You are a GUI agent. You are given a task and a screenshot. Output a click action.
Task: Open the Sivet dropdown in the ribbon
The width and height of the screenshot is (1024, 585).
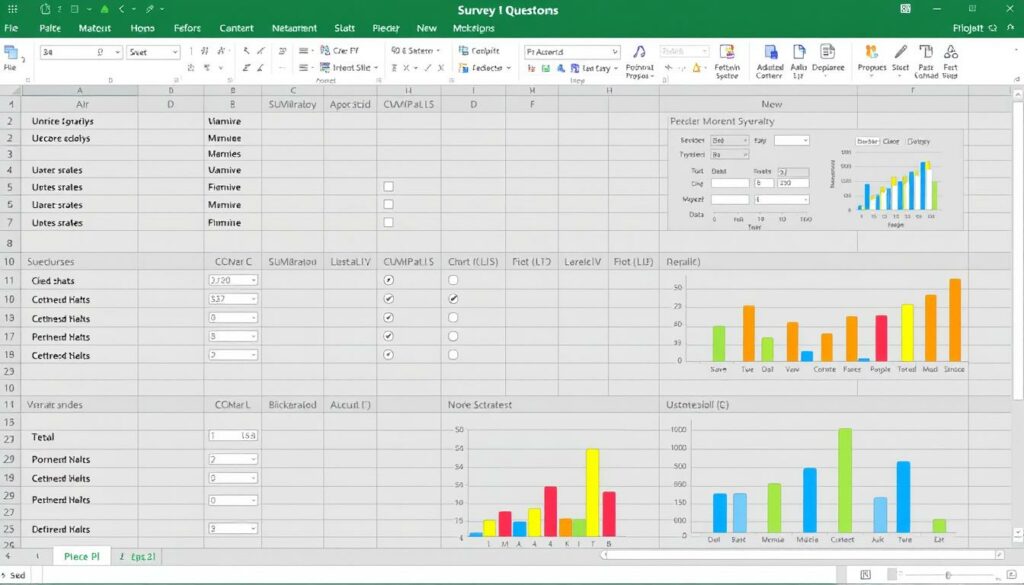(x=174, y=52)
